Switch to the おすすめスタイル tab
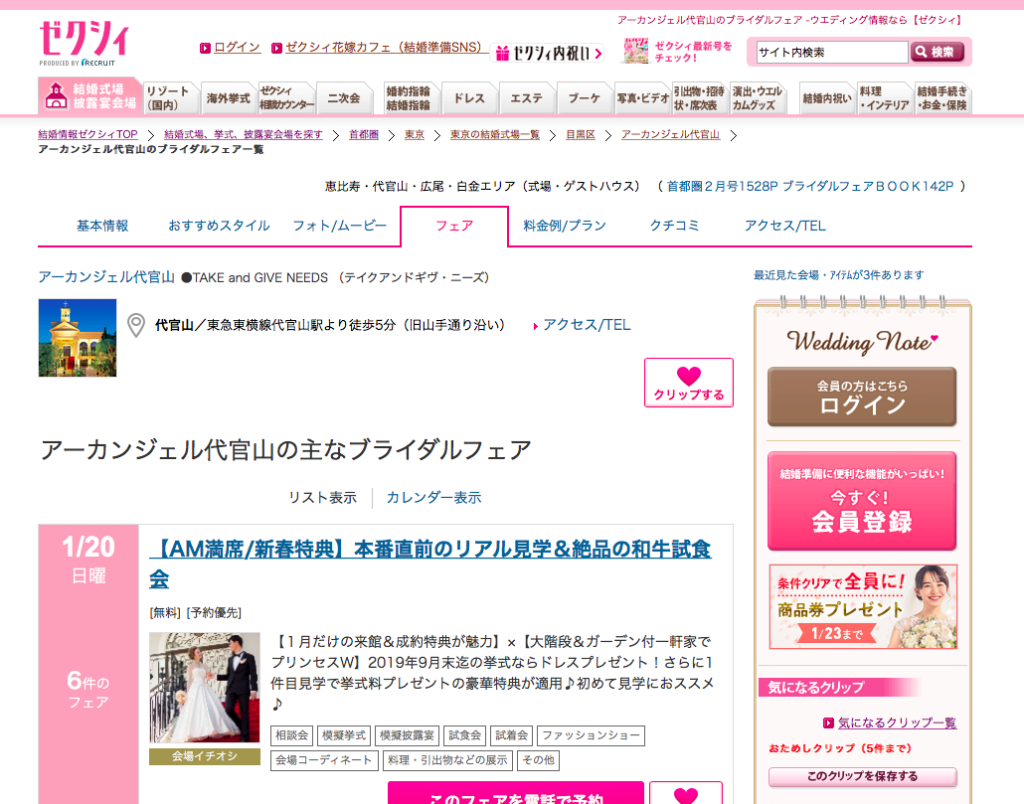 coord(219,226)
